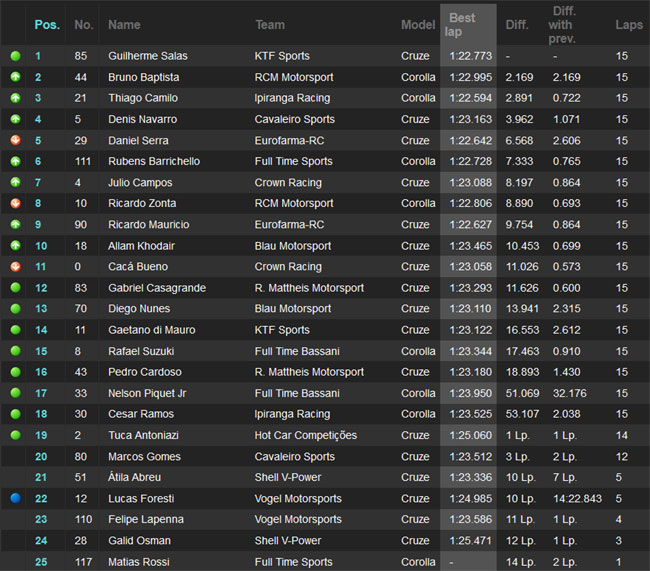Click the red down arrow for Cacá Bueno
The width and height of the screenshot is (650, 571).
[15, 266]
